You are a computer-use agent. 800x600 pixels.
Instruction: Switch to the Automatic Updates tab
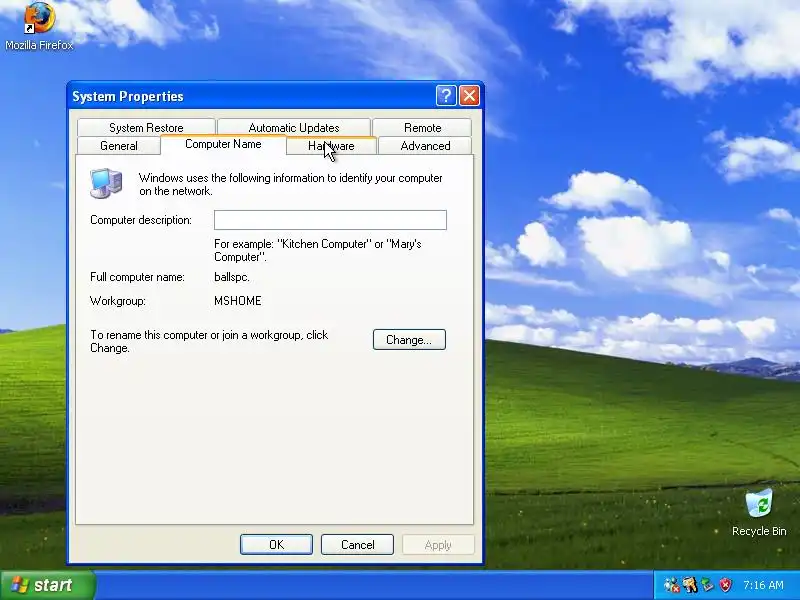[294, 127]
